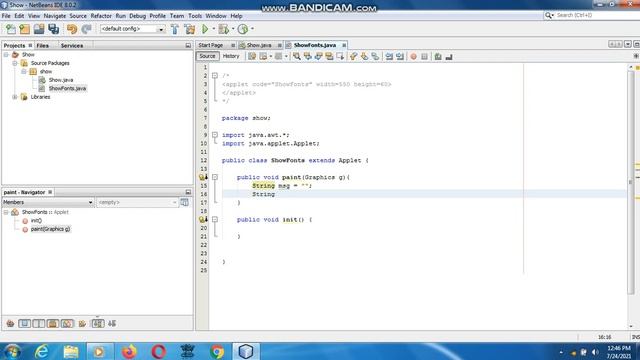Toggle Show Non-Public Members filter in Navigator
Image resolution: width=640 pixels, height=360 pixels.
pyautogui.click(x=53, y=324)
